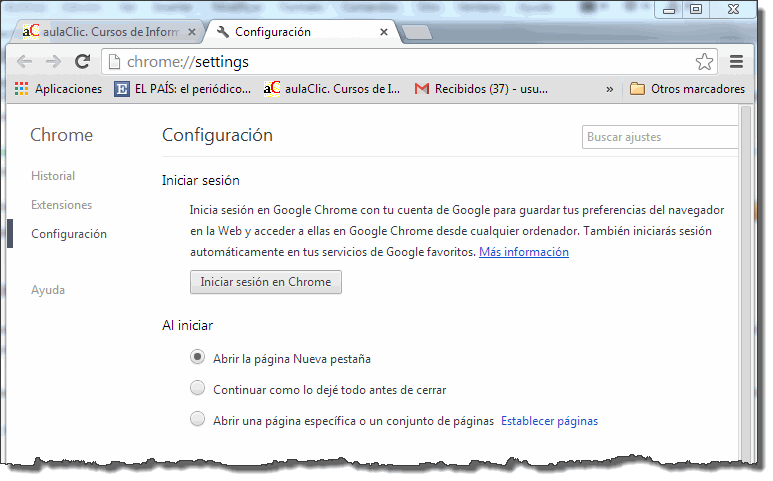
Task: Click the forward navigation arrow
Action: [x=53, y=62]
